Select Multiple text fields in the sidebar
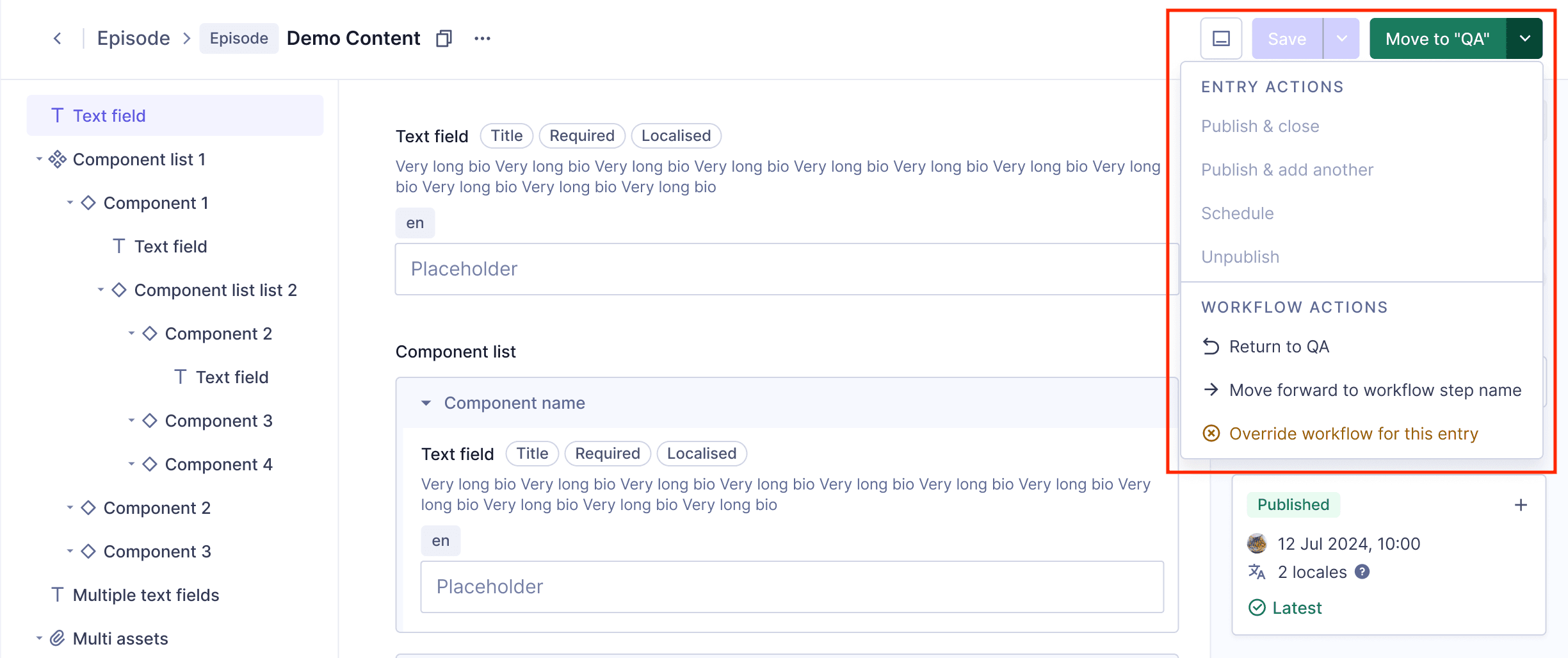 146,595
